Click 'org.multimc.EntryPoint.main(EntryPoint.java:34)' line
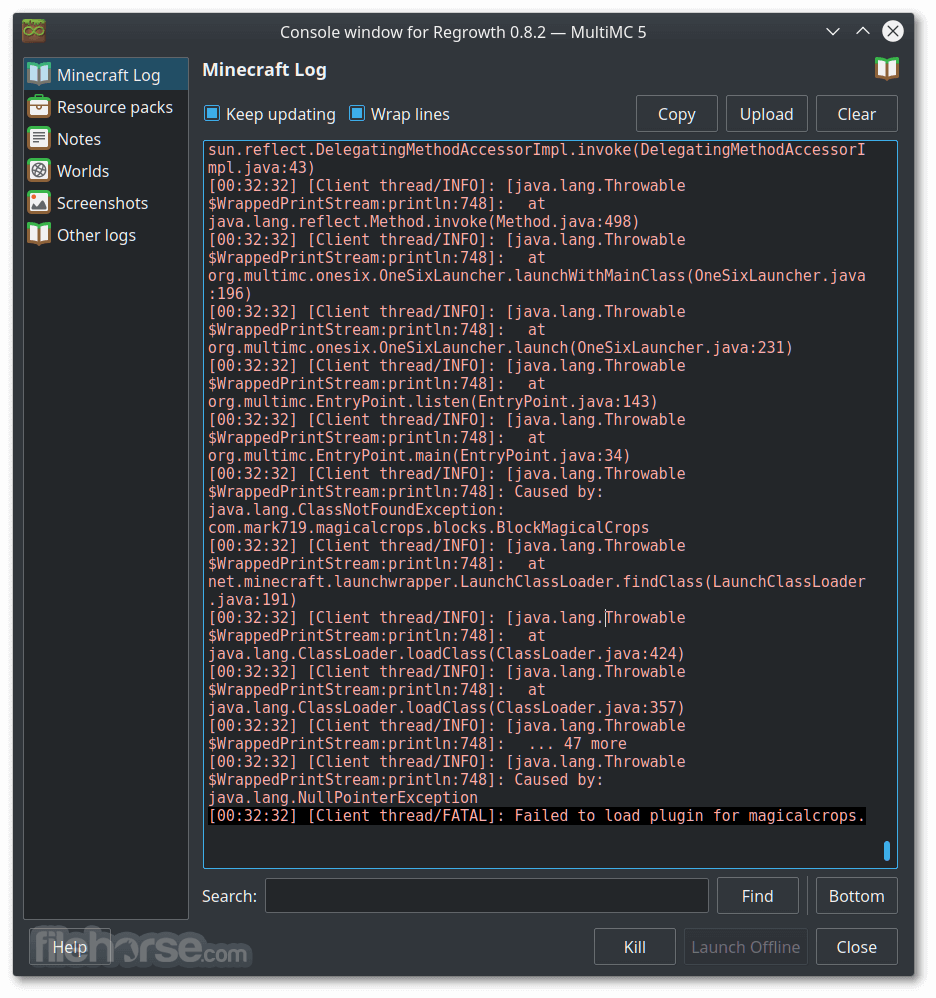936x998 pixels. tap(419, 456)
